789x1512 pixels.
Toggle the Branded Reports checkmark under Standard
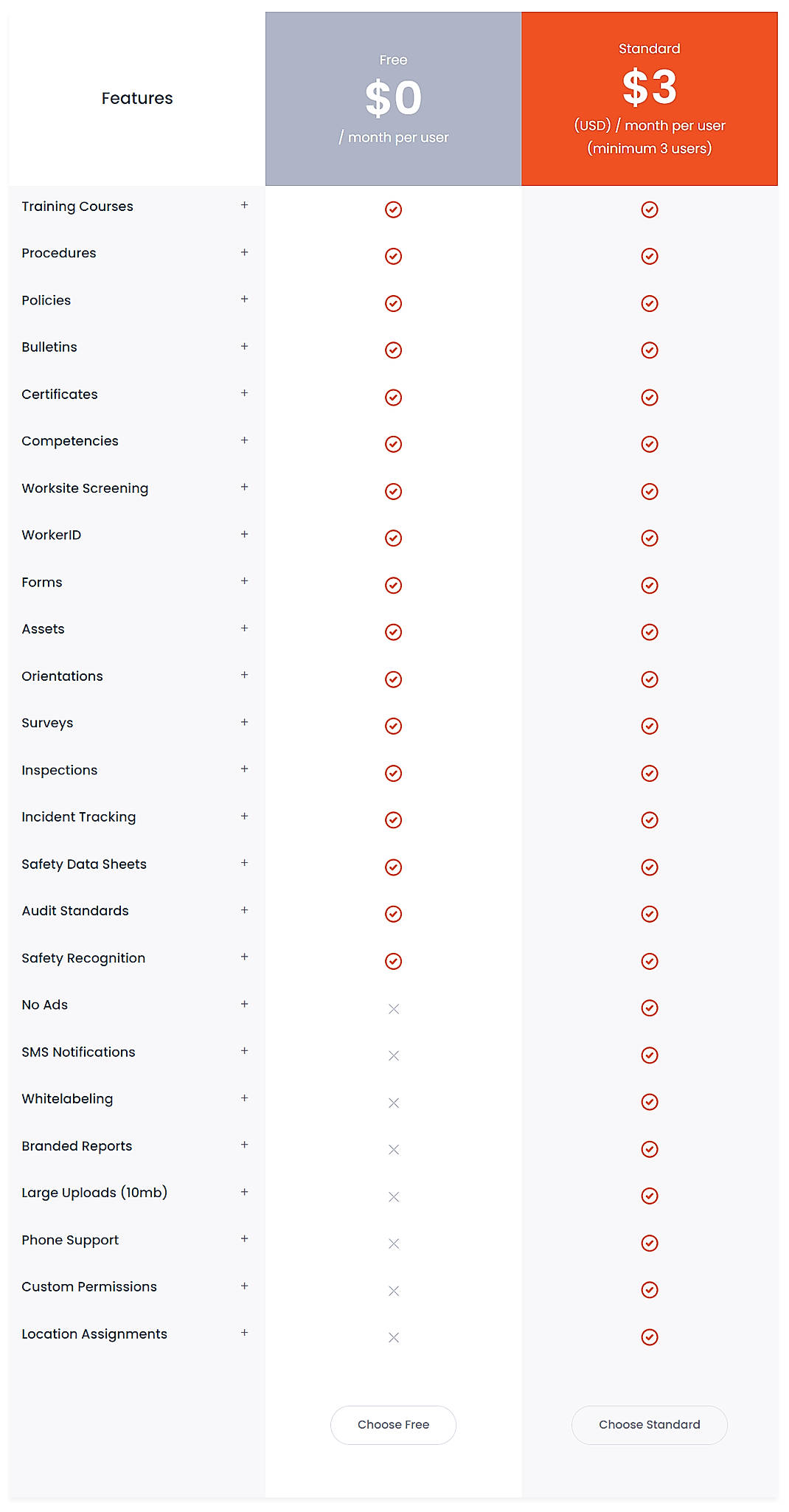[x=650, y=1148]
